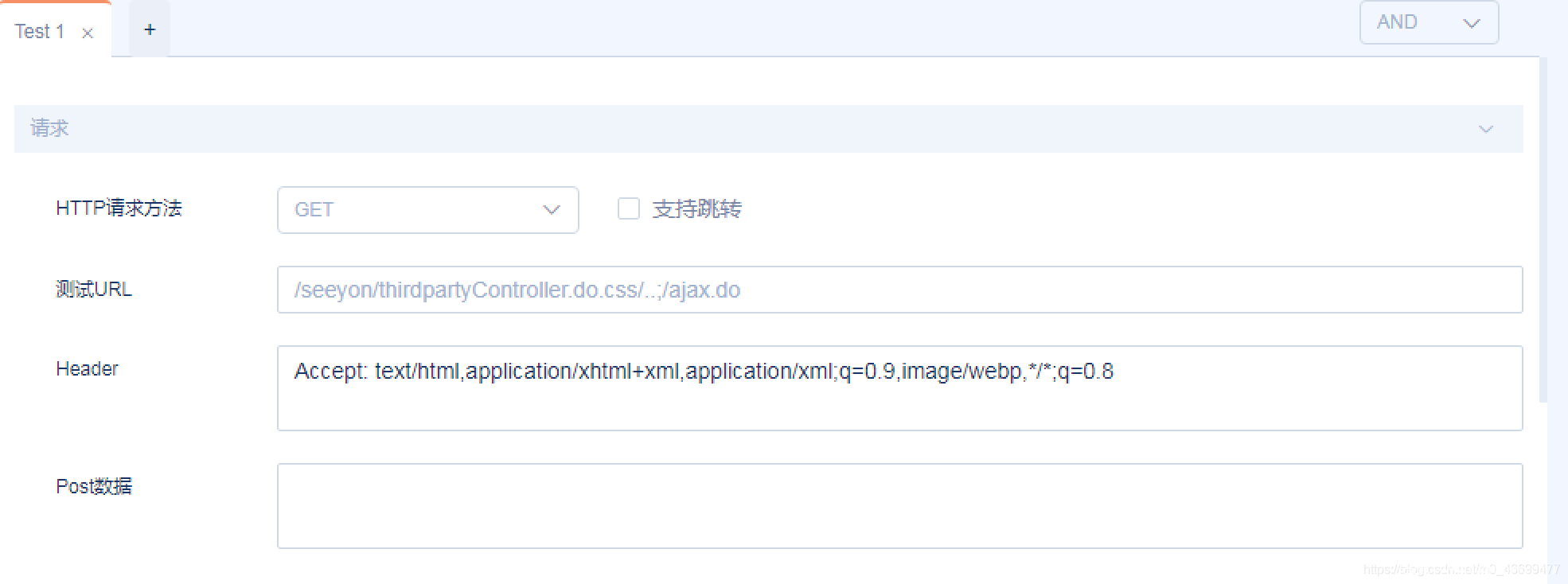1568x584 pixels.
Task: Close the Test 1 tab
Action: [x=88, y=33]
